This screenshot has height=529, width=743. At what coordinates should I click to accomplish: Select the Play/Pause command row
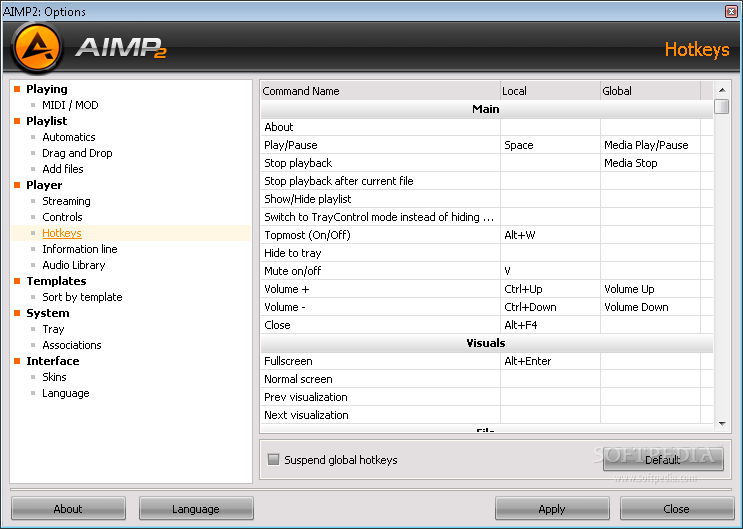487,145
